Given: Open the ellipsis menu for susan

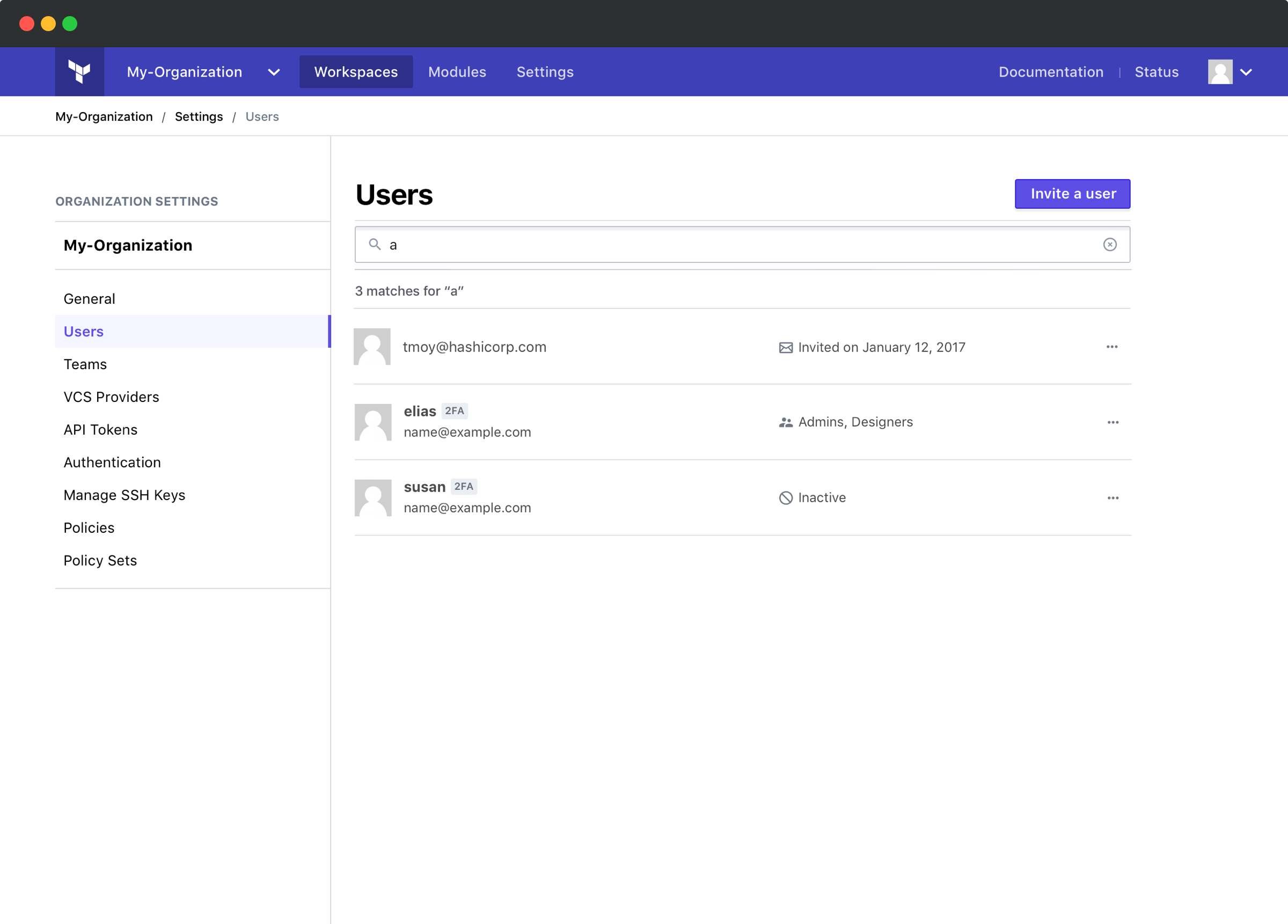Looking at the screenshot, I should [x=1113, y=497].
